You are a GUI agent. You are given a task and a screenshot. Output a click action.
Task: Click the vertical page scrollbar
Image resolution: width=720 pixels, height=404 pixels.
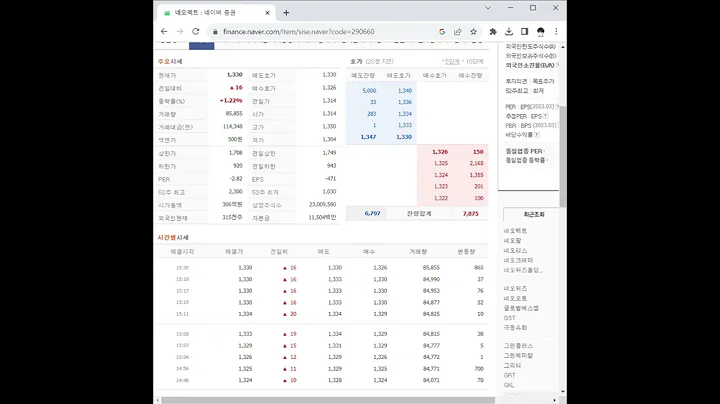(x=563, y=156)
